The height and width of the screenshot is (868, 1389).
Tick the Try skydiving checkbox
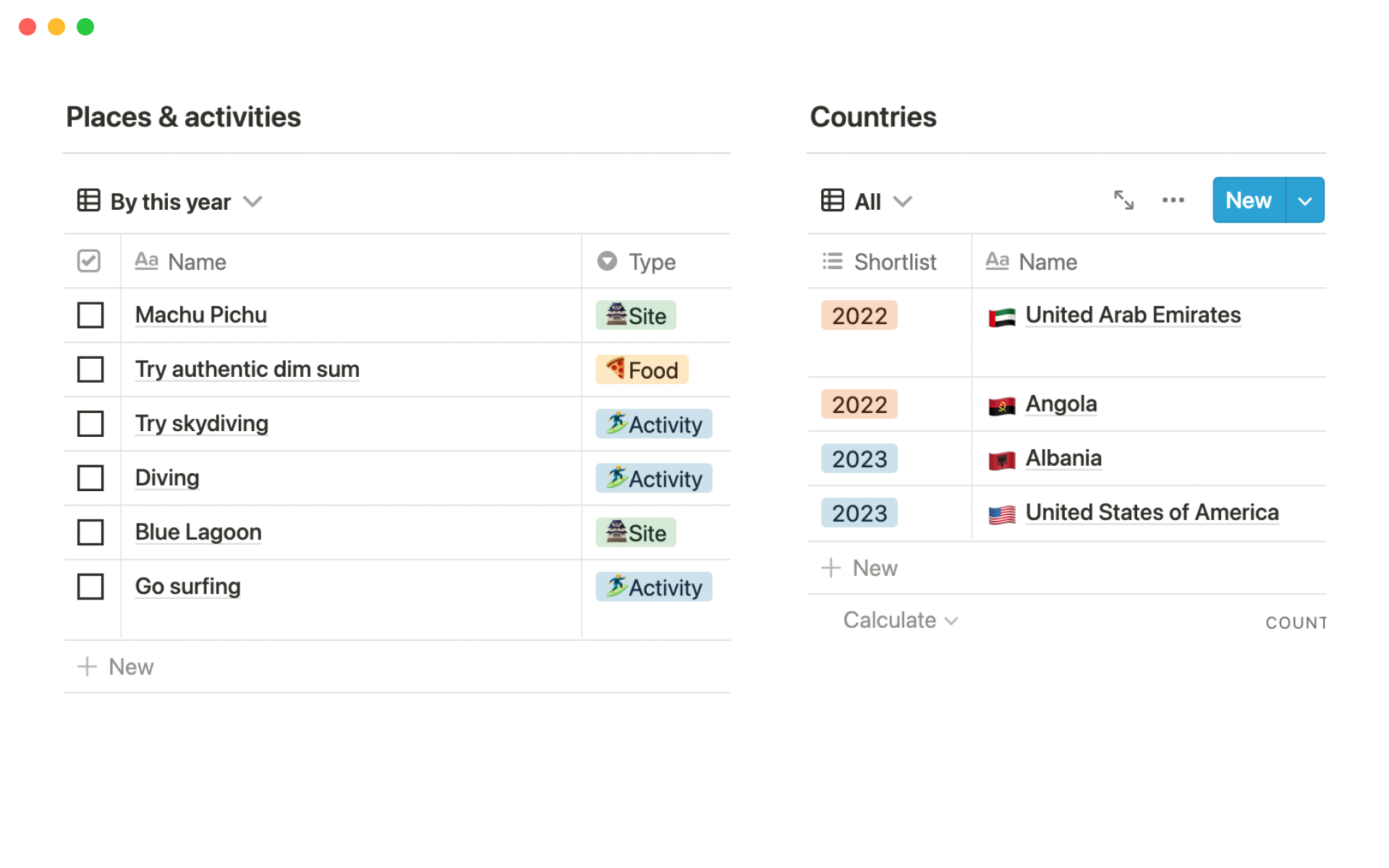(90, 424)
